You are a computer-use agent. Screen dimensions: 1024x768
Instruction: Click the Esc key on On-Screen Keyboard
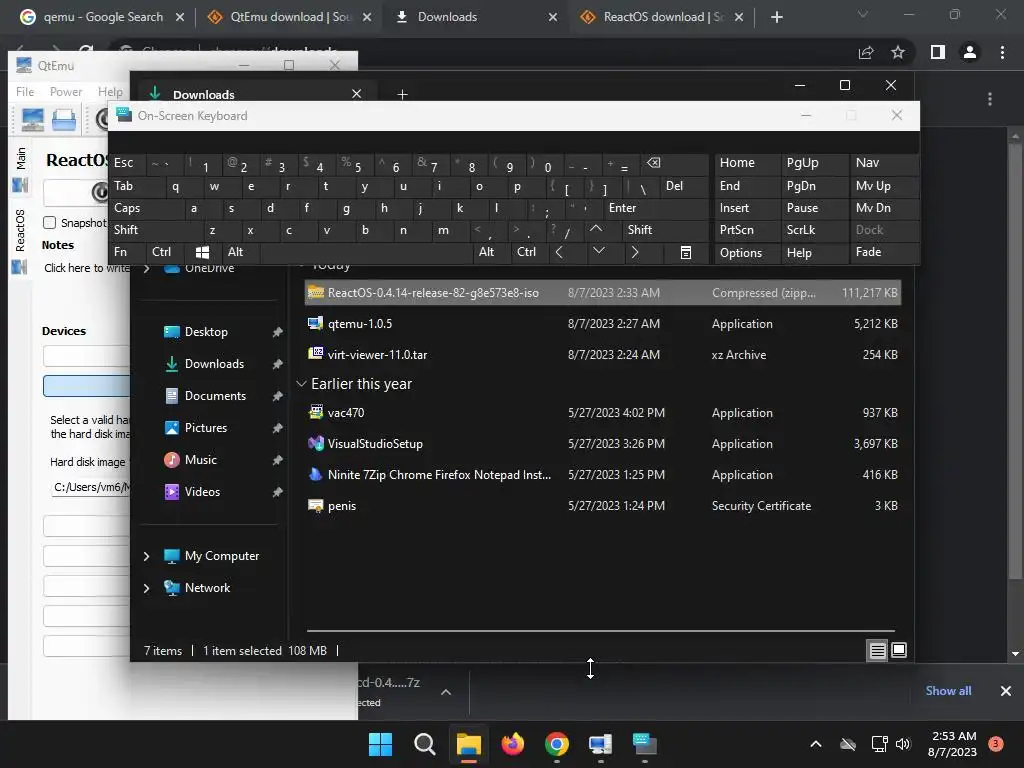pyautogui.click(x=127, y=163)
